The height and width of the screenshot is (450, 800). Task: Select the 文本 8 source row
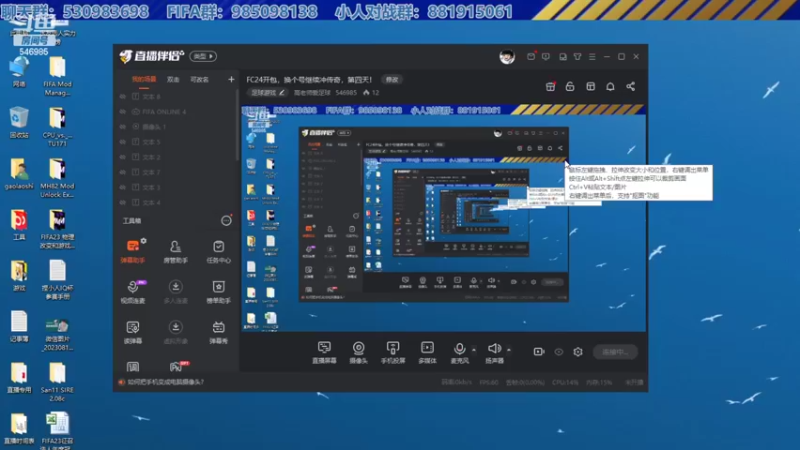coord(177,96)
